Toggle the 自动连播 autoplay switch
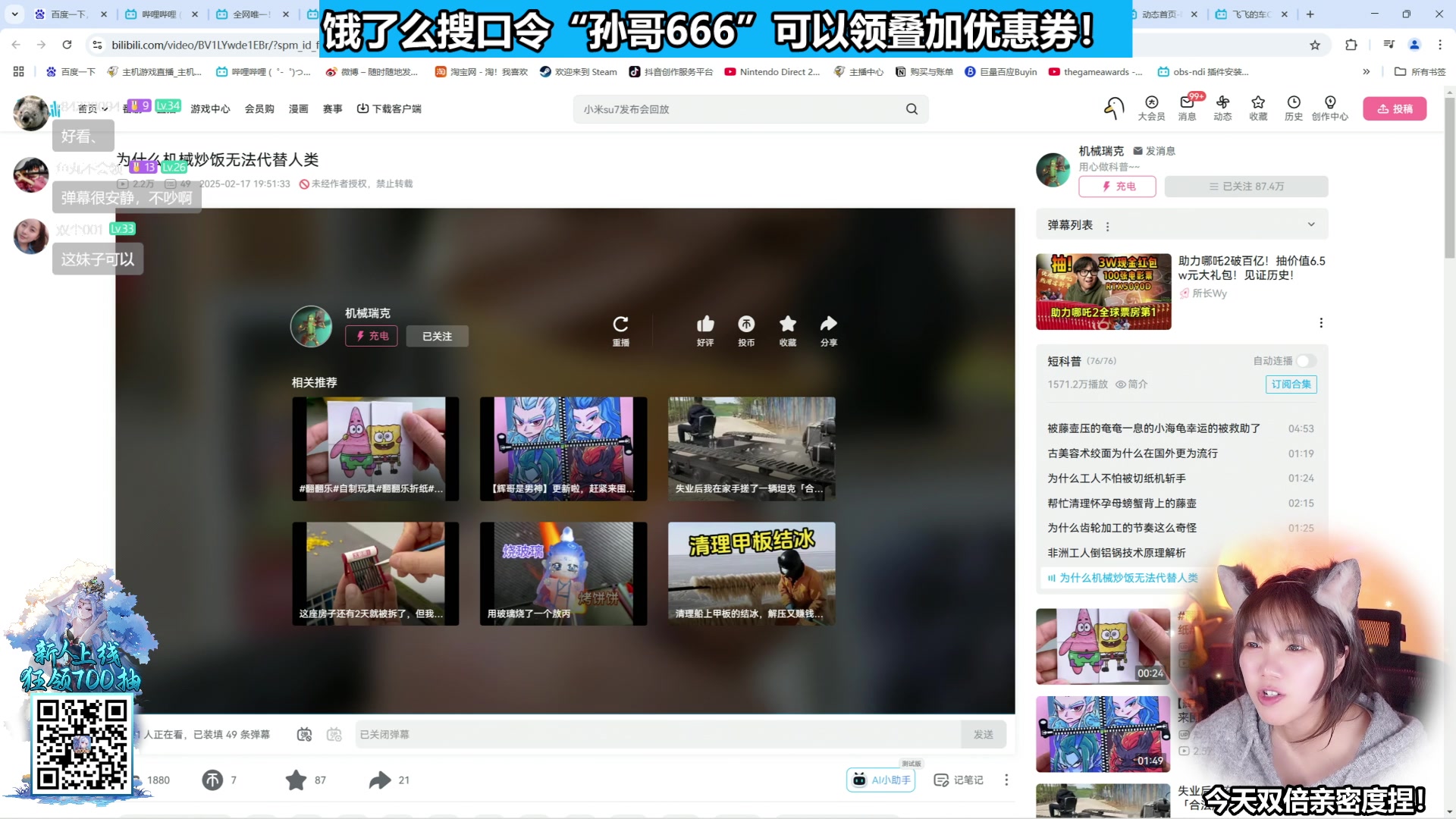The image size is (1456, 819). pos(1305,362)
